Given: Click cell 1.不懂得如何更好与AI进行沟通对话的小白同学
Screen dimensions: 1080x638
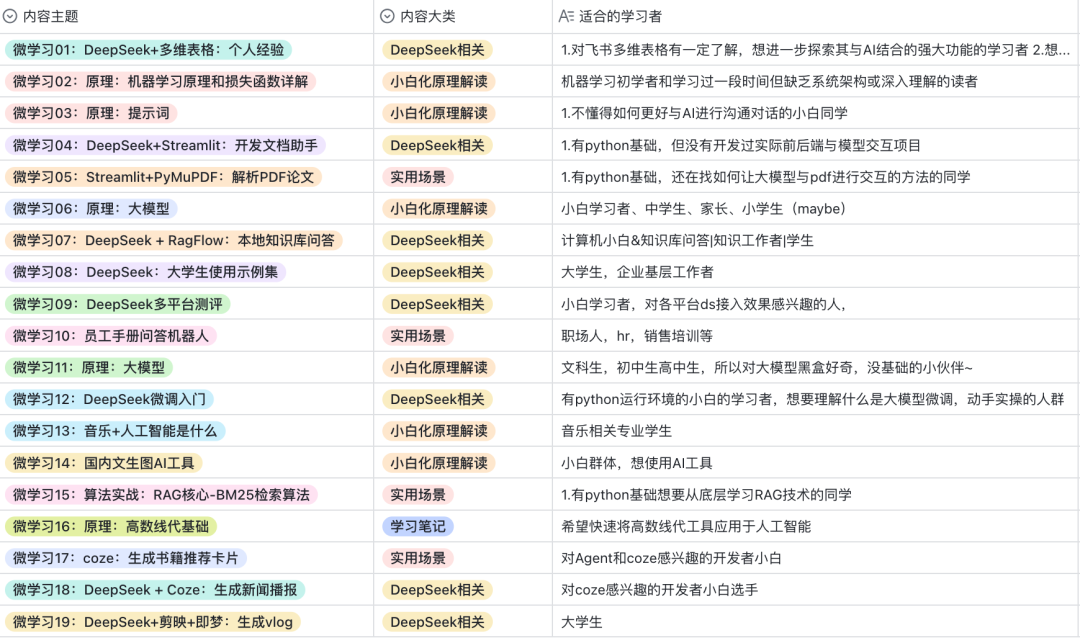Looking at the screenshot, I should point(816,113).
